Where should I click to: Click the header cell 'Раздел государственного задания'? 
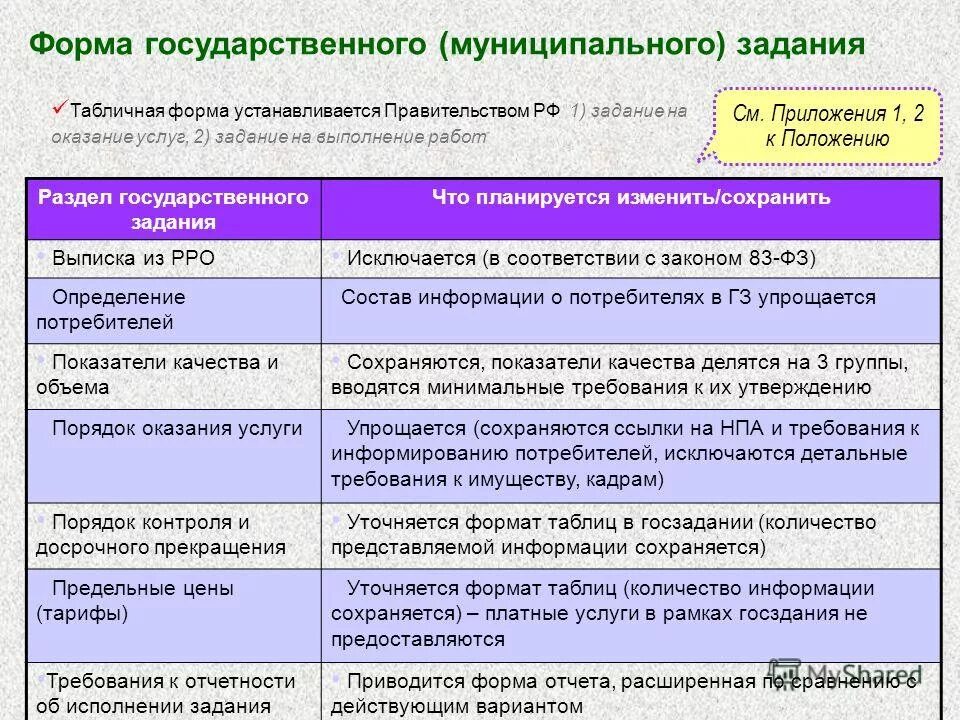pyautogui.click(x=174, y=209)
